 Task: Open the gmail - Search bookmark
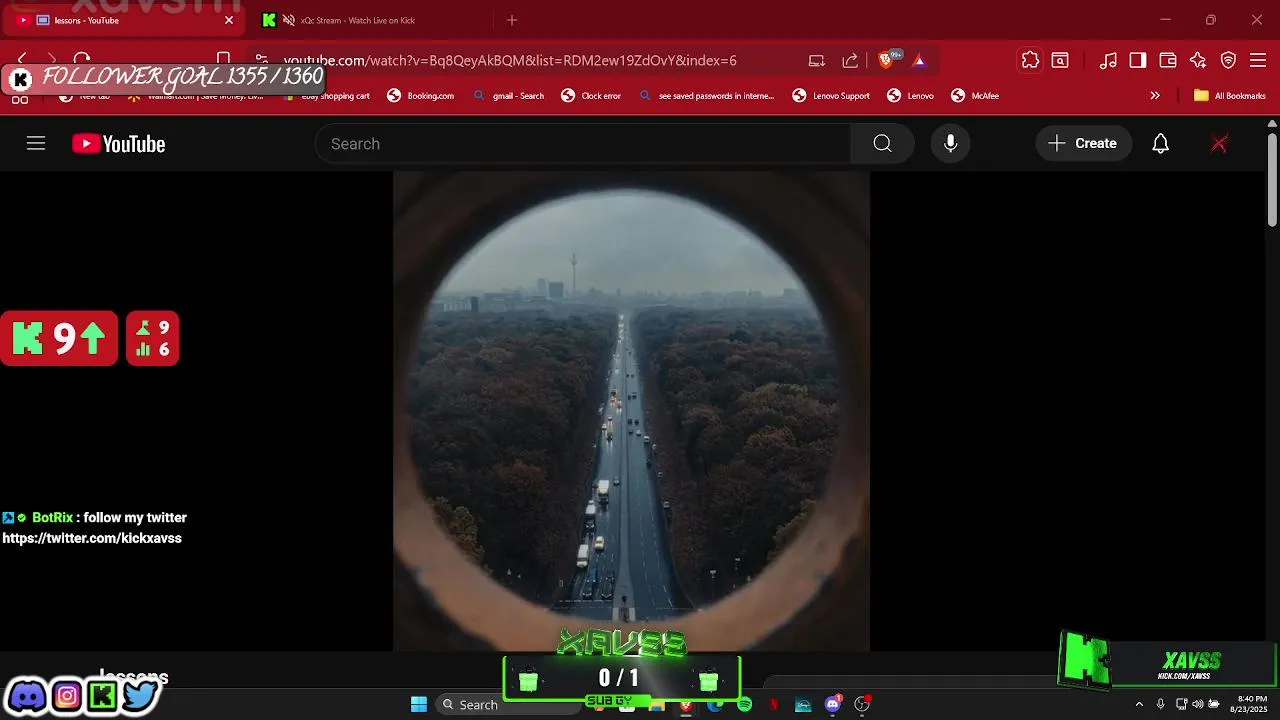[x=509, y=96]
